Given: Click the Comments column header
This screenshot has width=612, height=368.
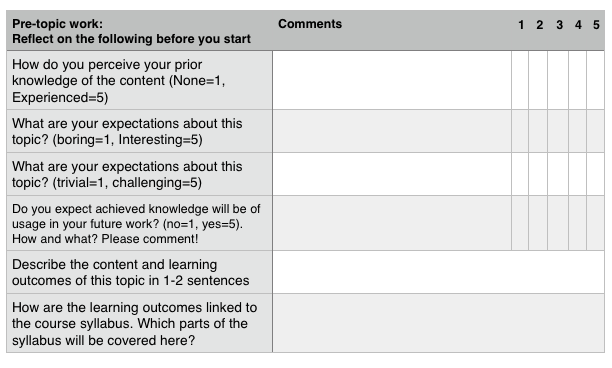Looking at the screenshot, I should point(310,24).
